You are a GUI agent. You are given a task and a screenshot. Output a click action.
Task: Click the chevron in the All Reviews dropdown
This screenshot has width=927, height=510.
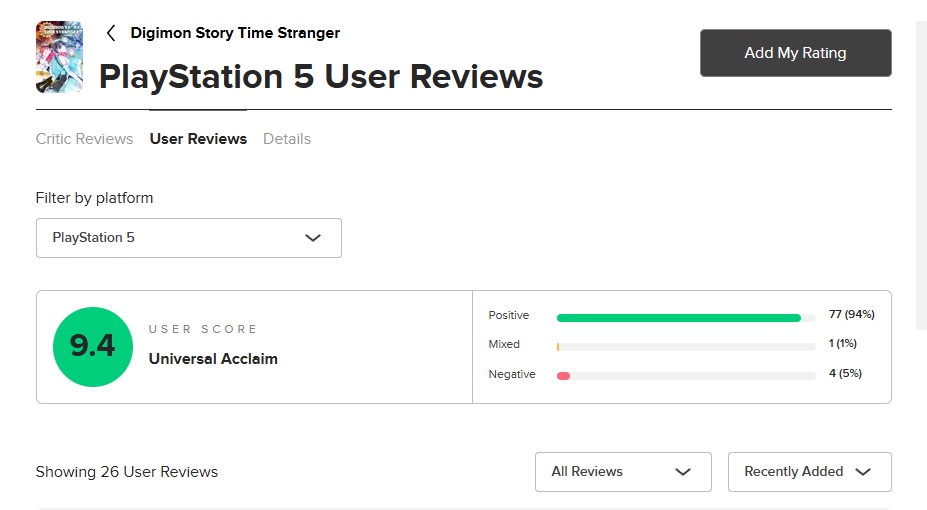684,472
